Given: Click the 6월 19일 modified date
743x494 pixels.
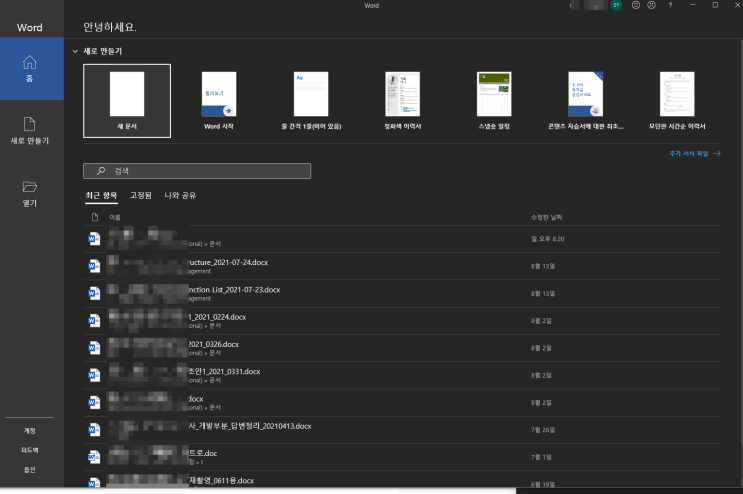Looking at the screenshot, I should tap(543, 484).
